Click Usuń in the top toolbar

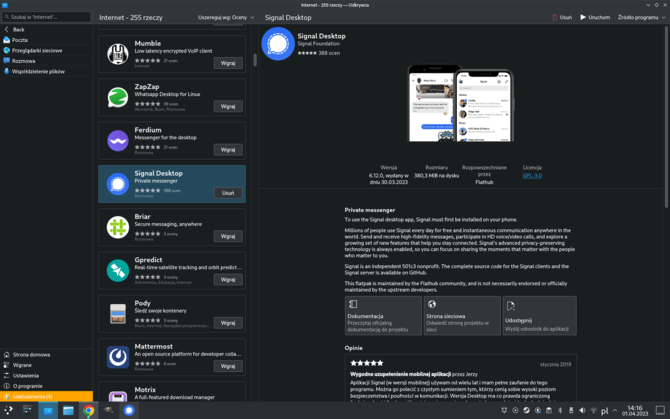(x=562, y=18)
